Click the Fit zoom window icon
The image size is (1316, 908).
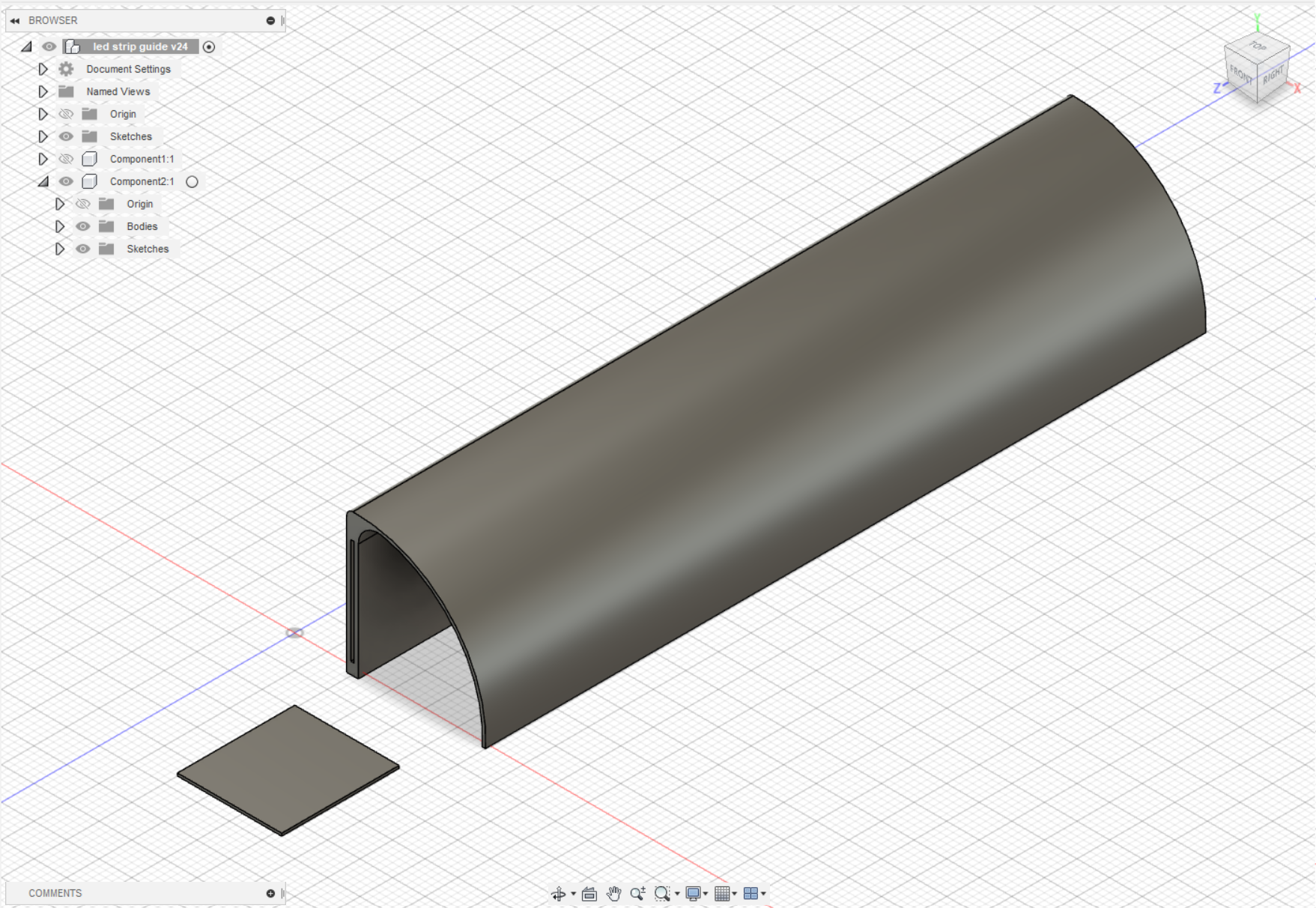point(662,893)
